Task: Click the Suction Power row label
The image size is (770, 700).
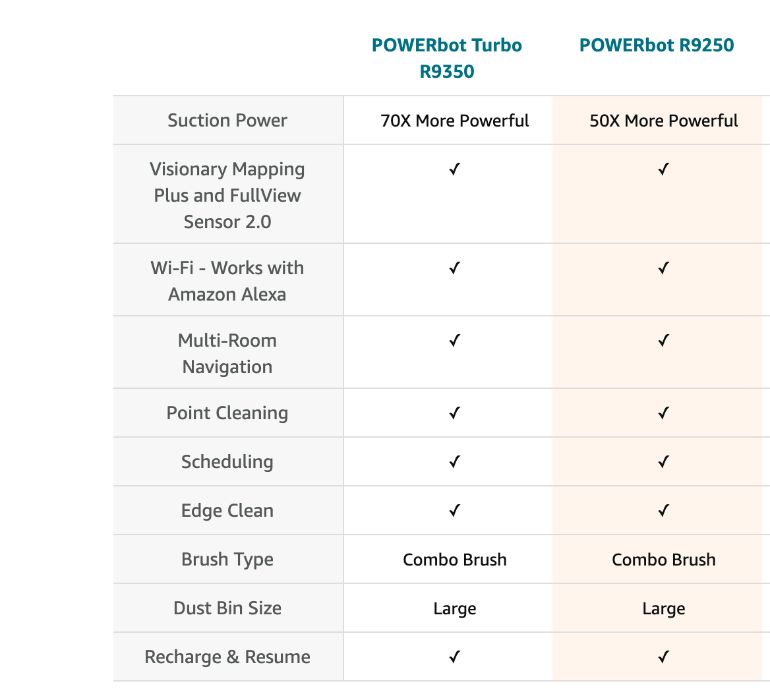Action: tap(227, 121)
